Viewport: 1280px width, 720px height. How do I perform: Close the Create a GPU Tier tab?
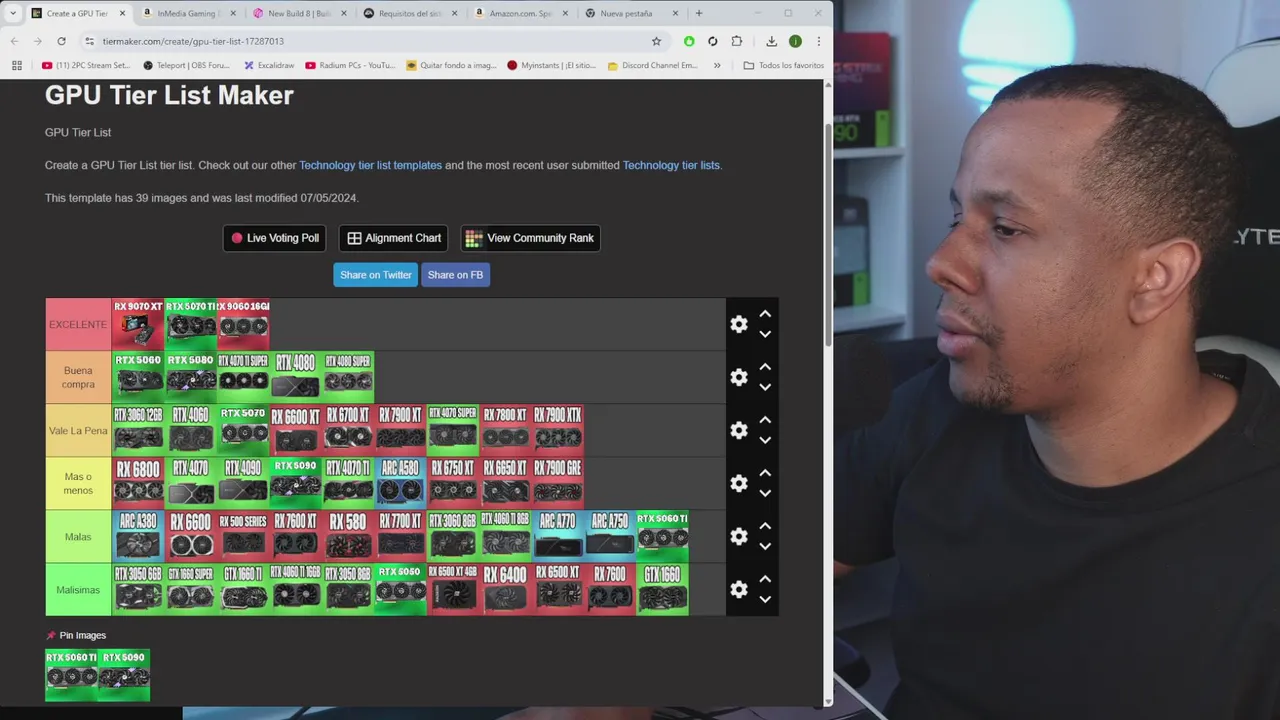[x=123, y=13]
